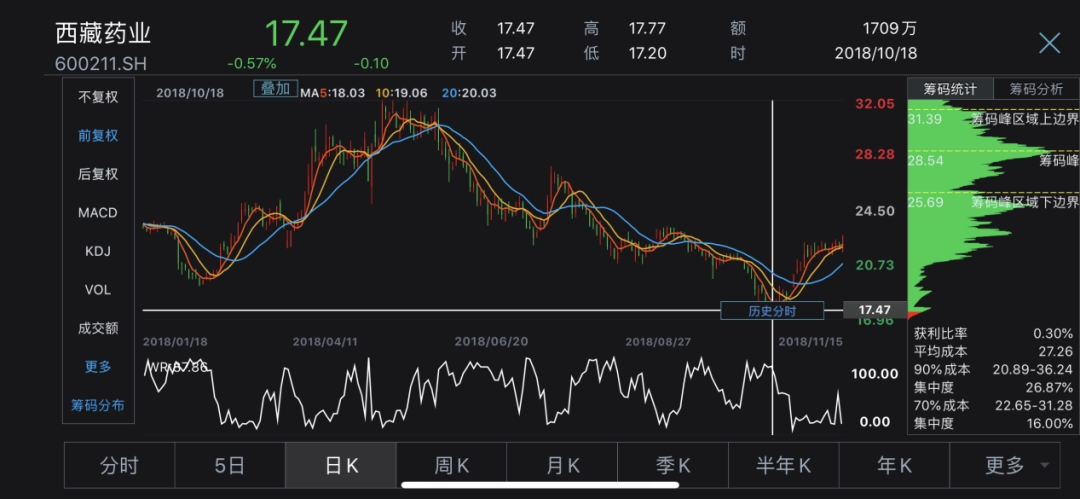Screen dimensions: 1080x499
Task: Click 筹码峰区域上边界 label at 31.39
Action: (1024, 119)
